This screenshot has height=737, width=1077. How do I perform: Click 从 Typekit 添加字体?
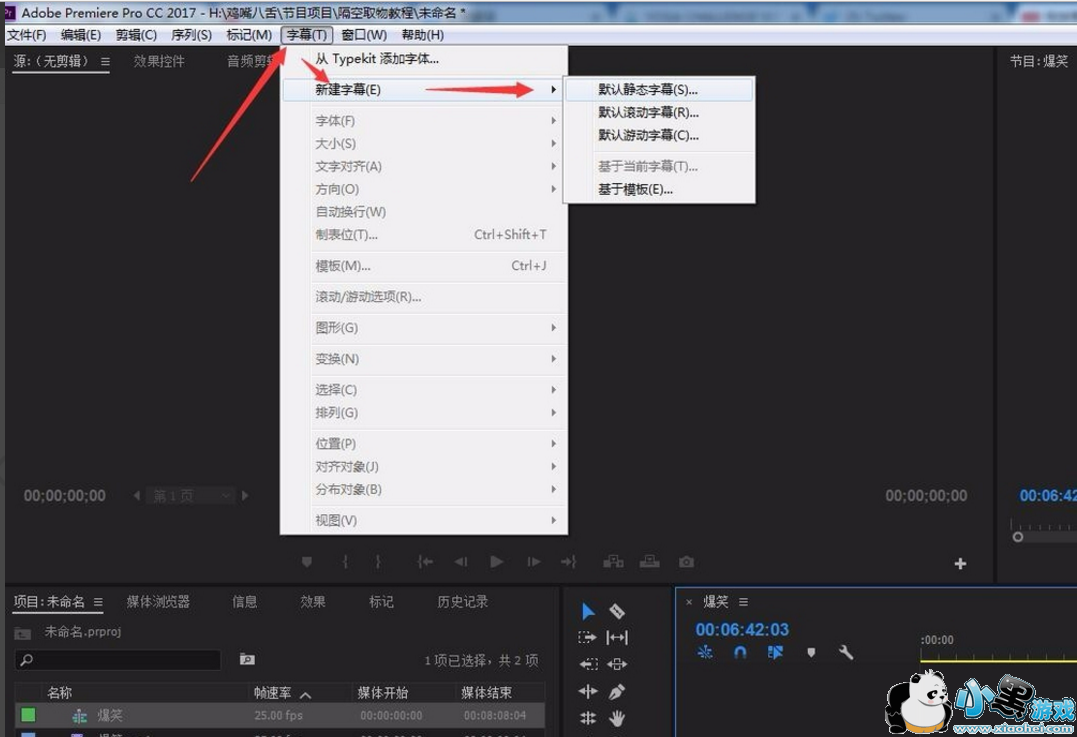click(377, 59)
